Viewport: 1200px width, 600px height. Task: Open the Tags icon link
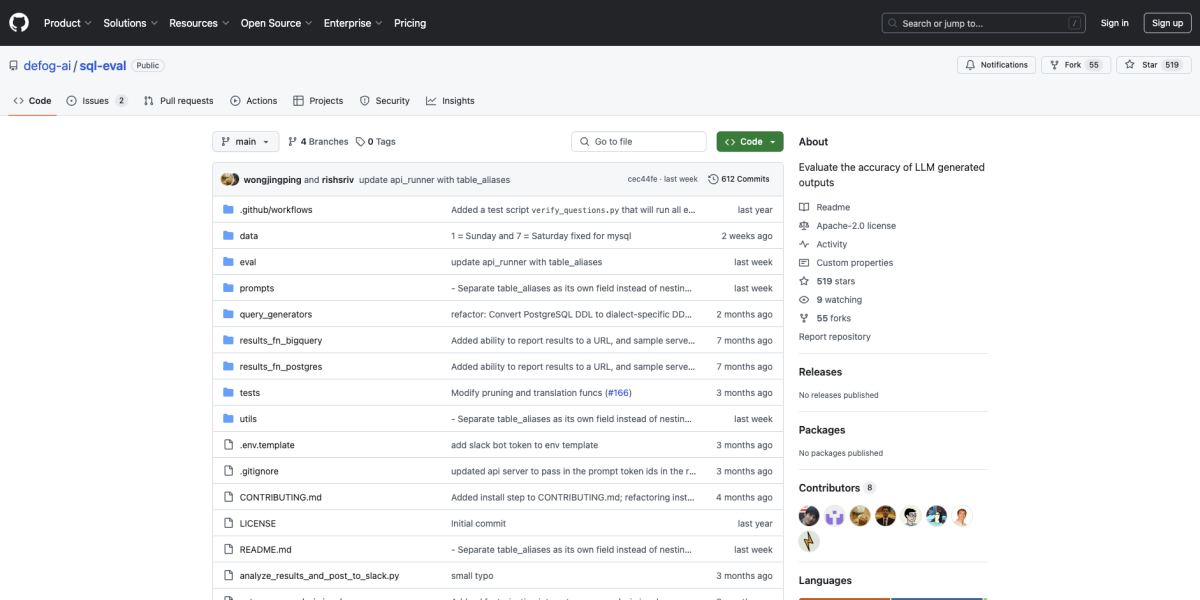coord(360,142)
